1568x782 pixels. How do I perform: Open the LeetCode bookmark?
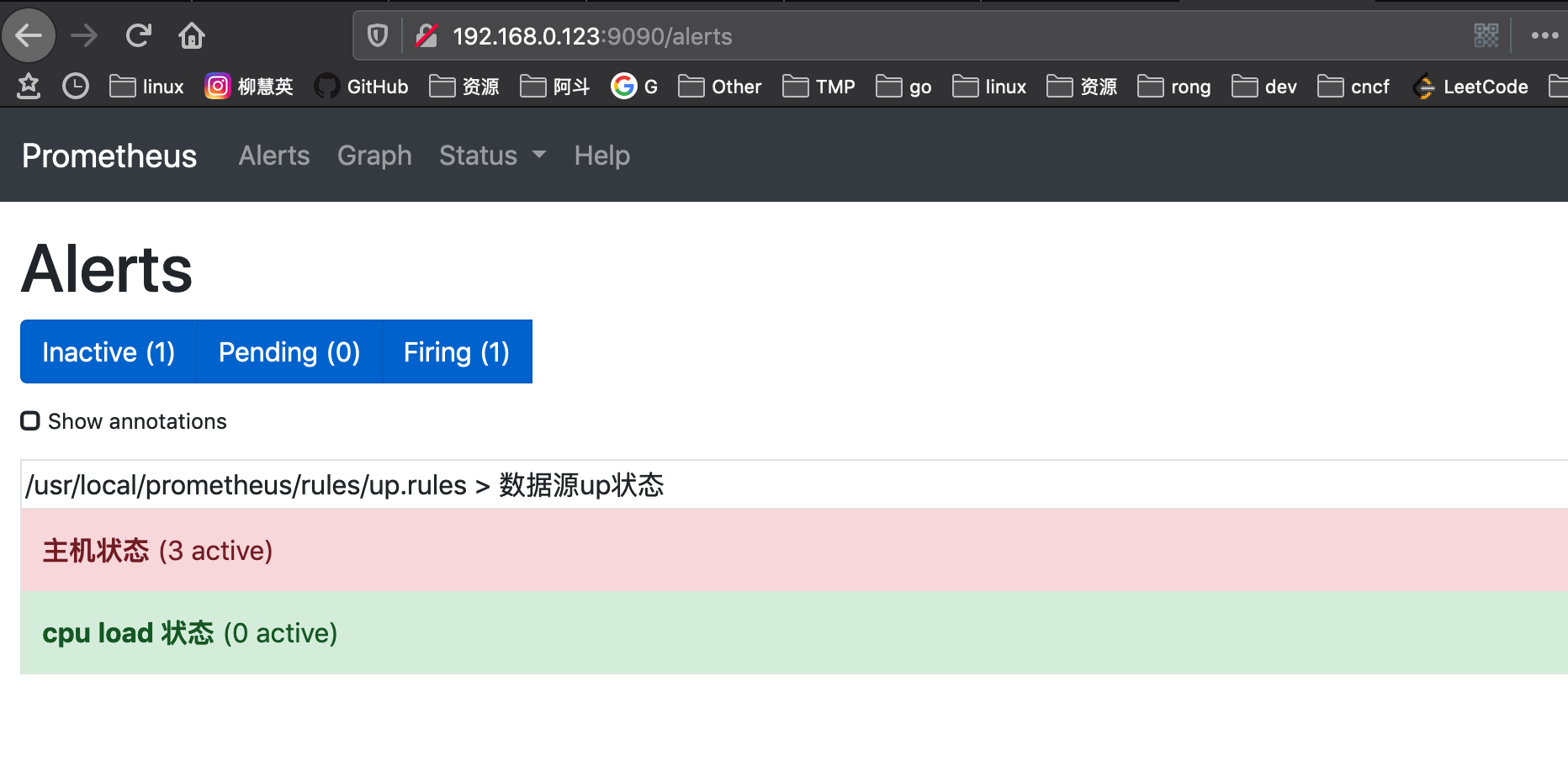pos(1470,86)
